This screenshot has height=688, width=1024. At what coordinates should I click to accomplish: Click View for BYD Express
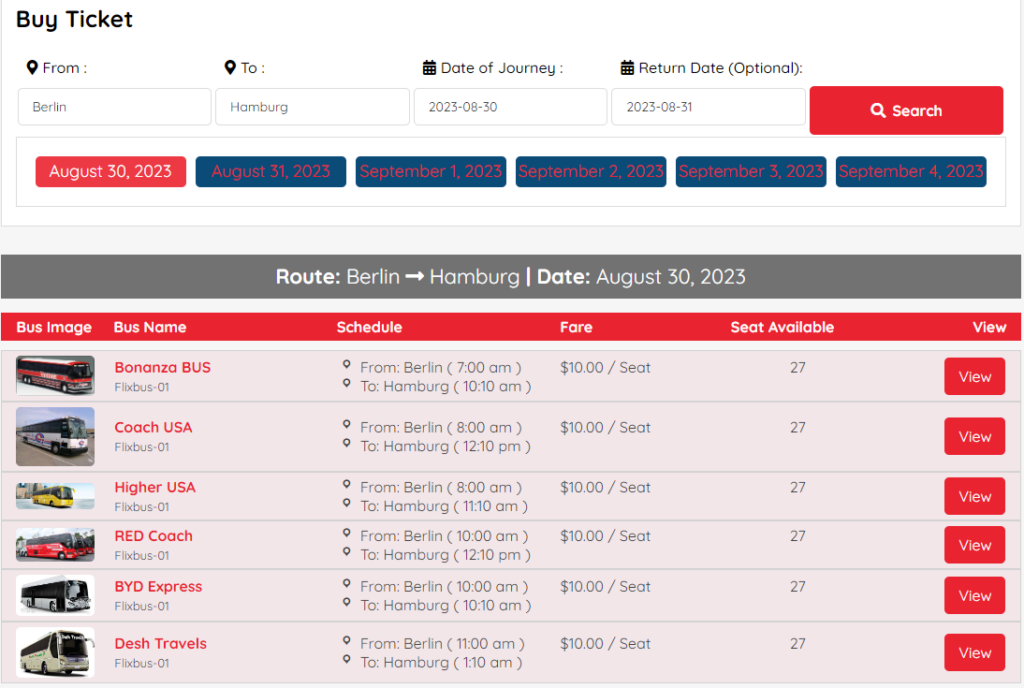[974, 595]
